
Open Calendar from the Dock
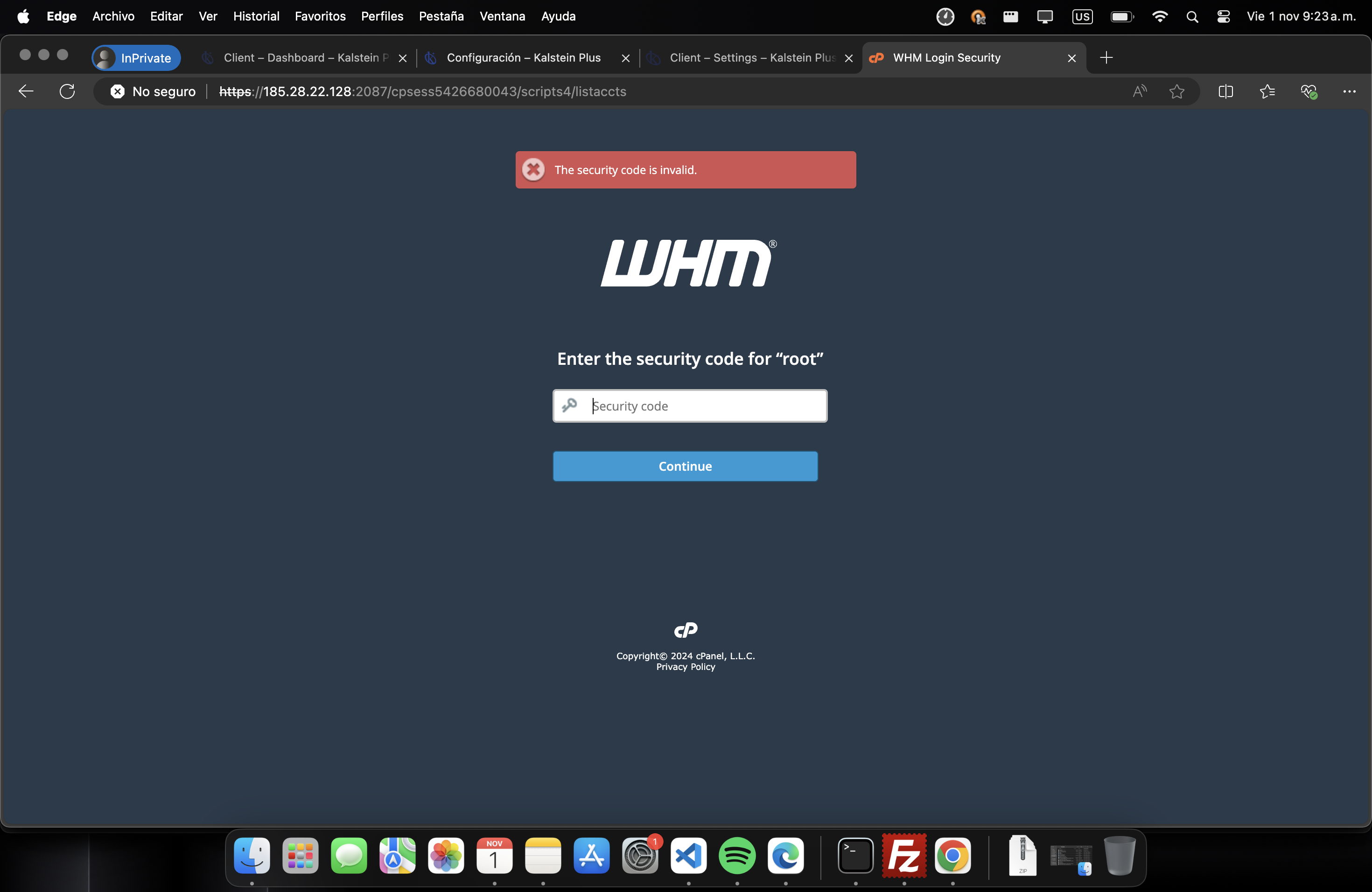pos(494,856)
